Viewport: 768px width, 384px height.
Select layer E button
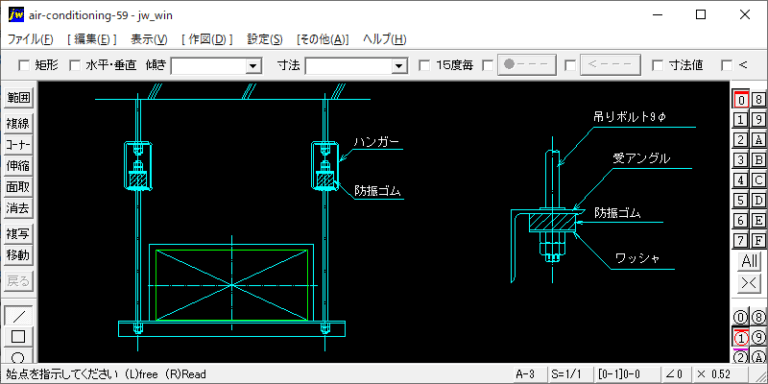(x=758, y=220)
